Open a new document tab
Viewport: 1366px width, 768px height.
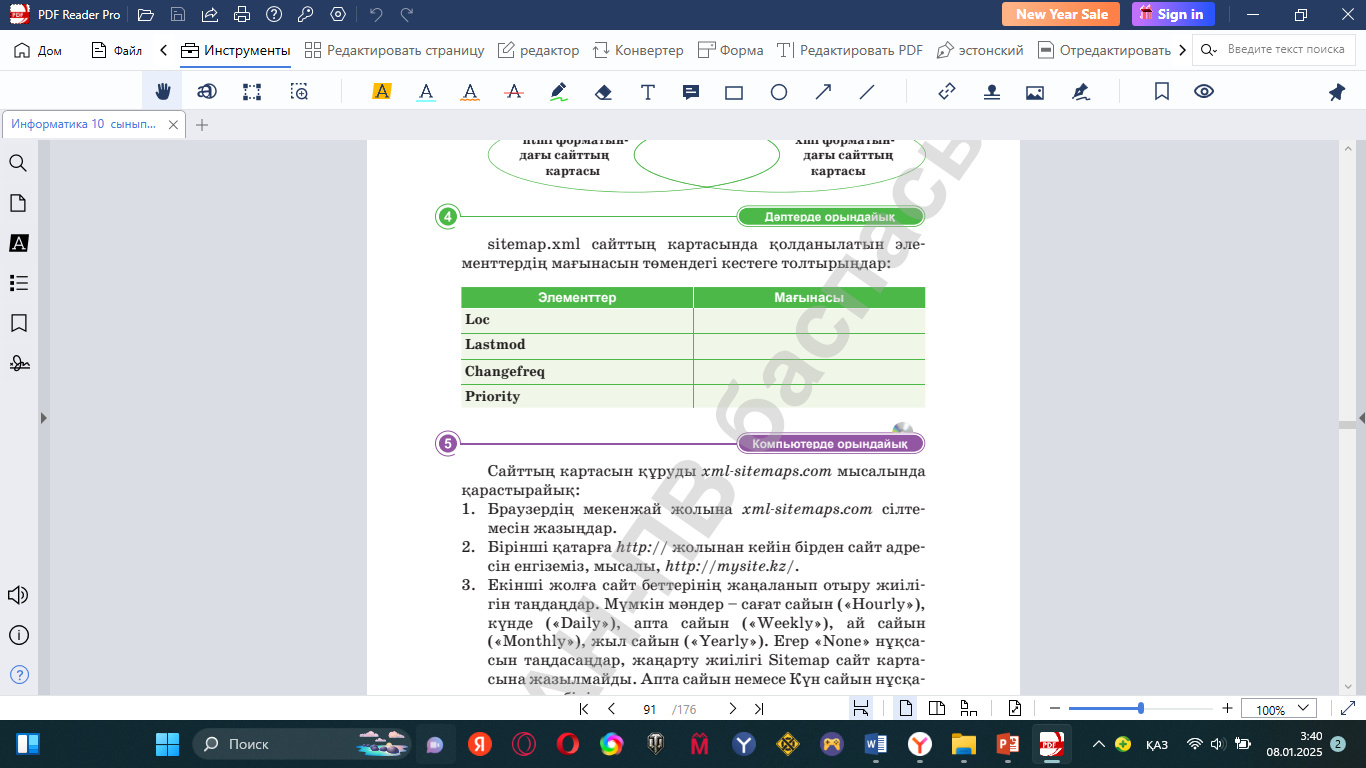pos(202,125)
